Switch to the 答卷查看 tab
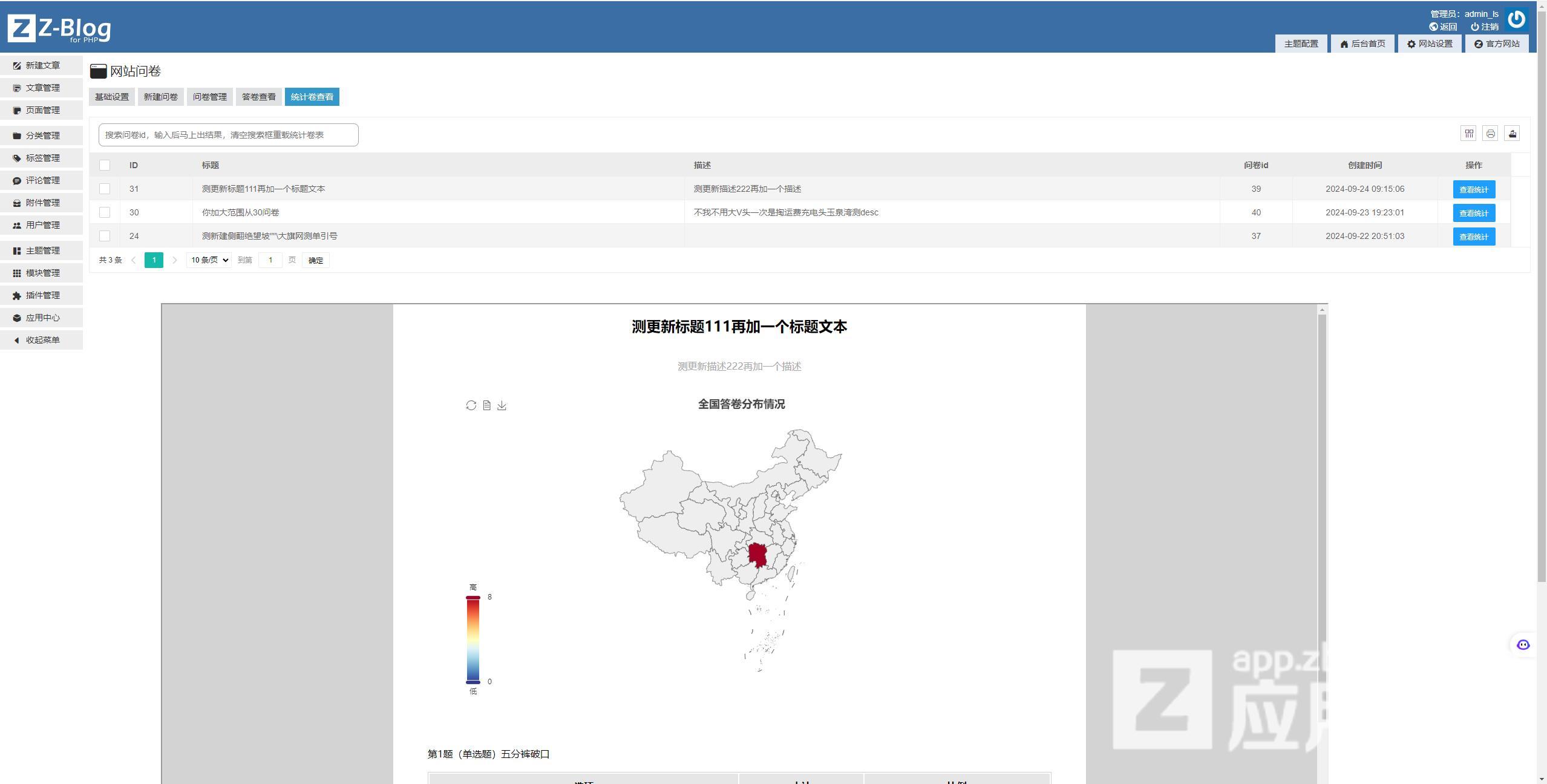Screen dimensions: 1547x784 coord(258,97)
